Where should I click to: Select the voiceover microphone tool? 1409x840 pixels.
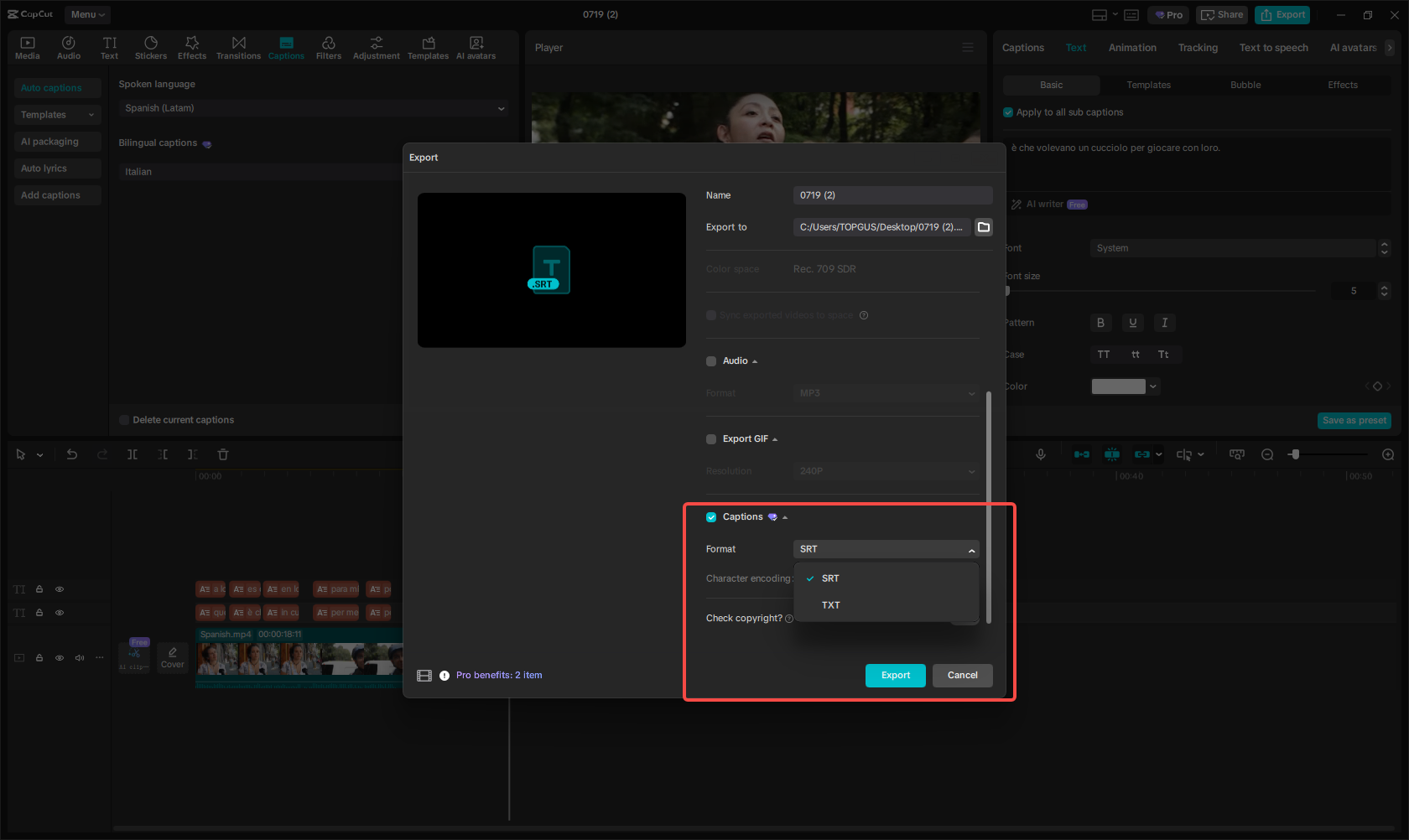point(1040,454)
